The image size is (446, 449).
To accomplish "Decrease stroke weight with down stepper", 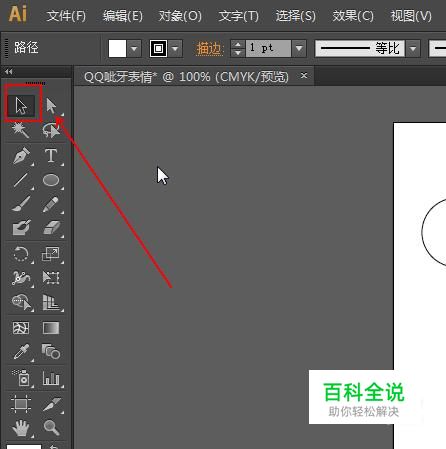I will pyautogui.click(x=238, y=53).
